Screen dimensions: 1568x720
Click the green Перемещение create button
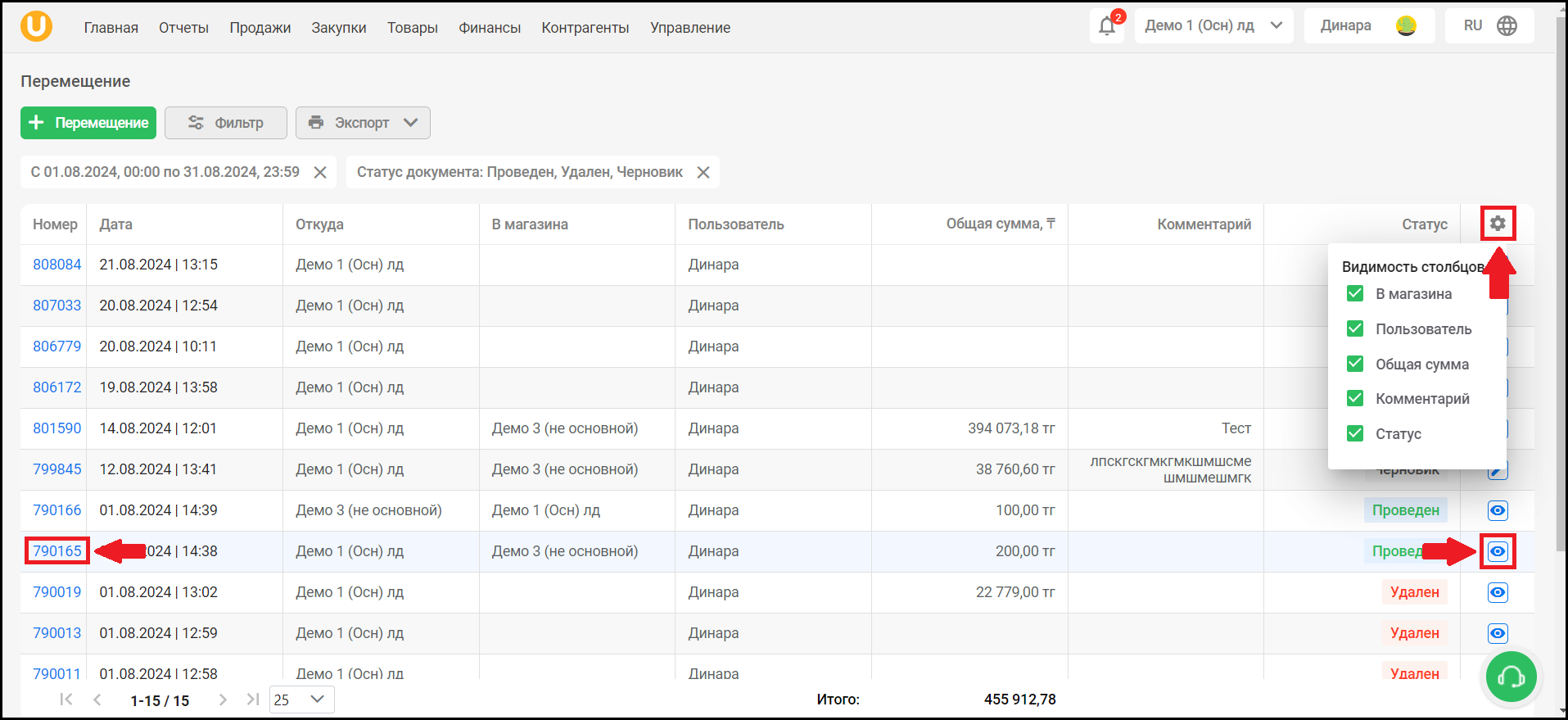click(x=88, y=123)
